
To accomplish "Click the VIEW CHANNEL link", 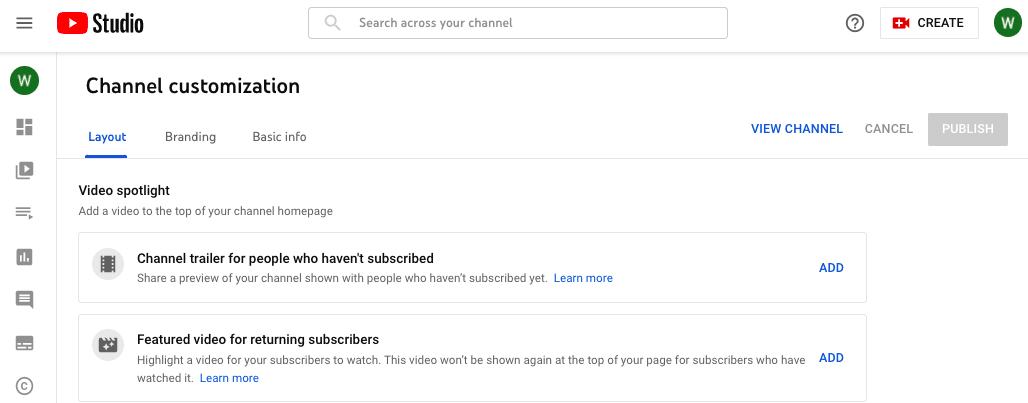I will tap(797, 129).
